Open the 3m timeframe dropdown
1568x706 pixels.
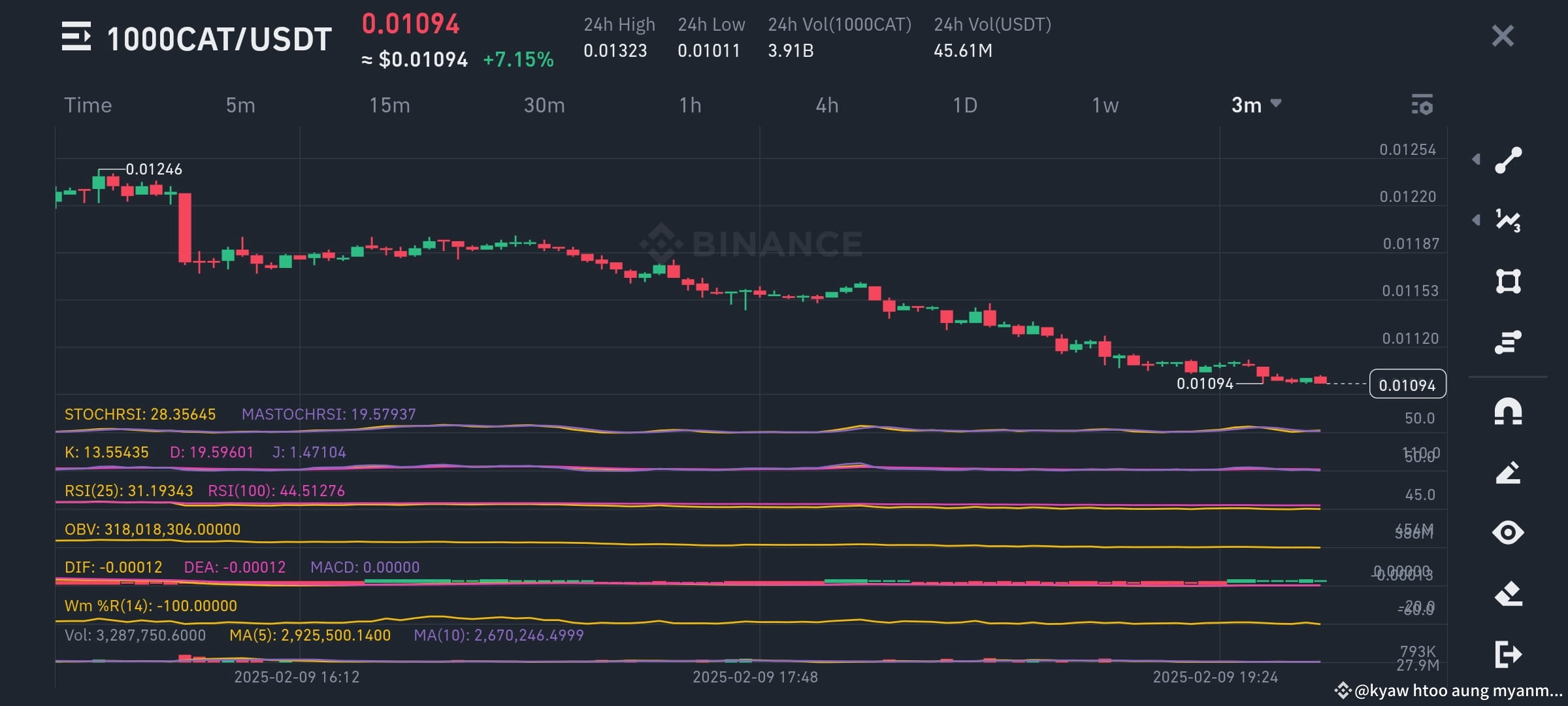(1254, 105)
